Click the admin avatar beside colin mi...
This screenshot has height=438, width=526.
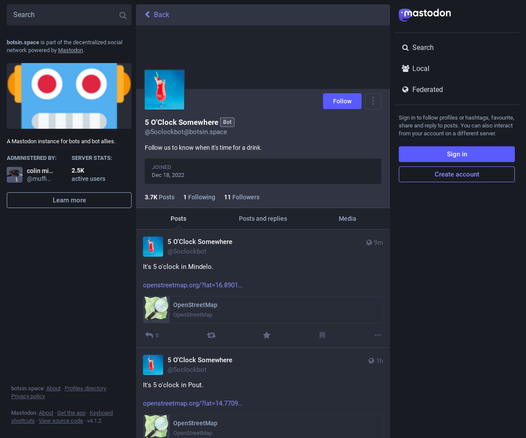(15, 175)
